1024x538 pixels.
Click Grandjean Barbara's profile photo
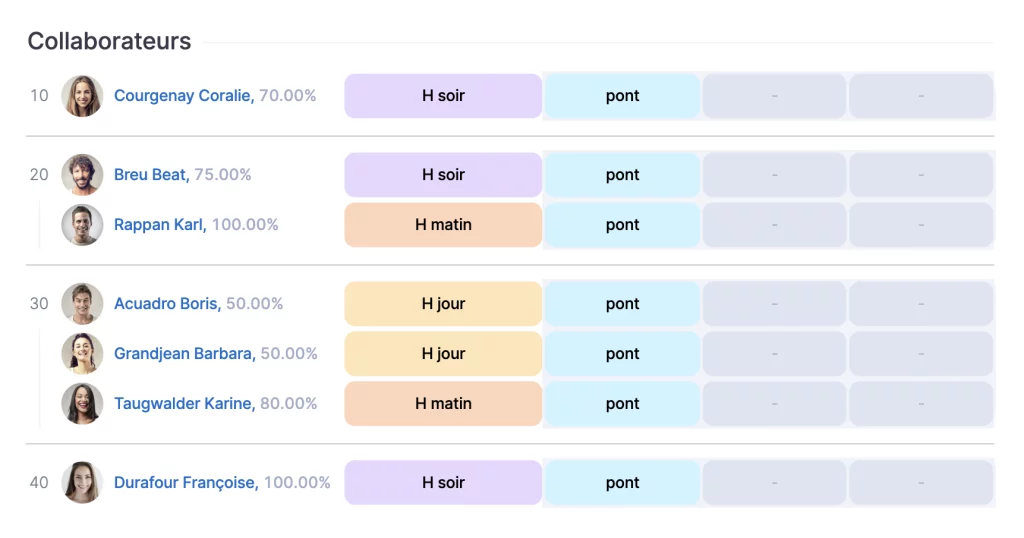coord(82,354)
